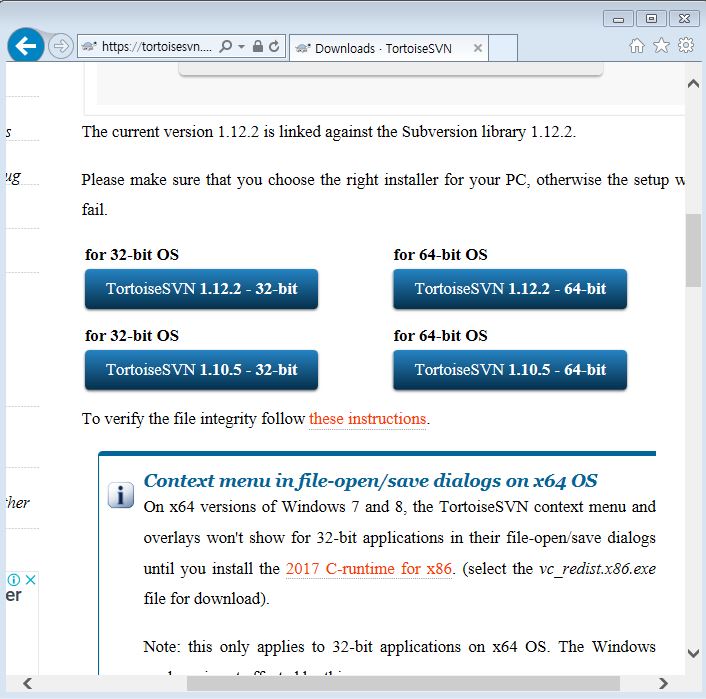
Task: Click the horizontal scrollbar left arrow
Action: pyautogui.click(x=27, y=684)
